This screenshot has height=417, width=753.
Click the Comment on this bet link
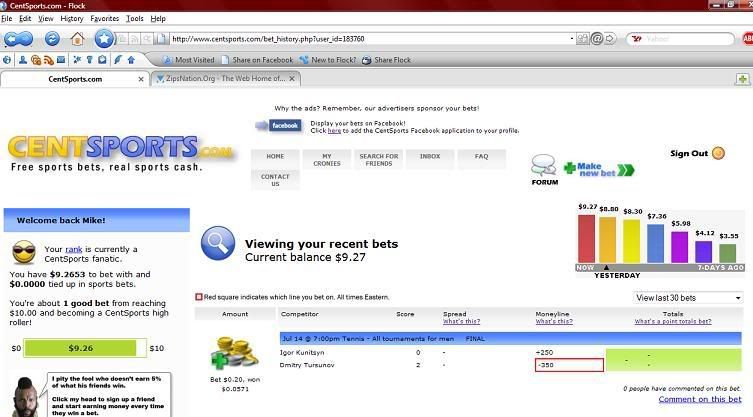[x=700, y=399]
